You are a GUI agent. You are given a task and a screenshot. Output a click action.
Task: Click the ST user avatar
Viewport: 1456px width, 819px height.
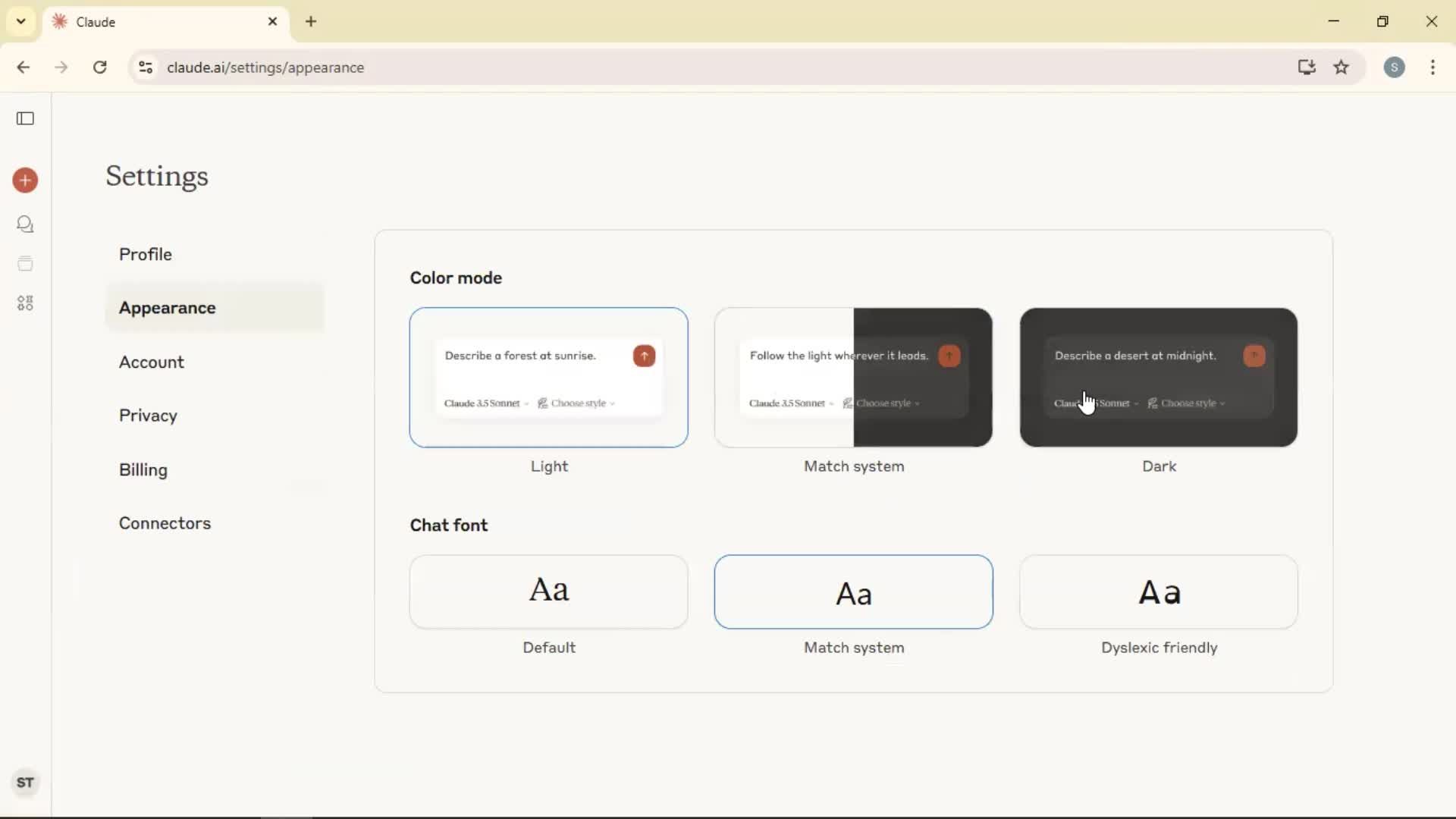click(x=25, y=783)
